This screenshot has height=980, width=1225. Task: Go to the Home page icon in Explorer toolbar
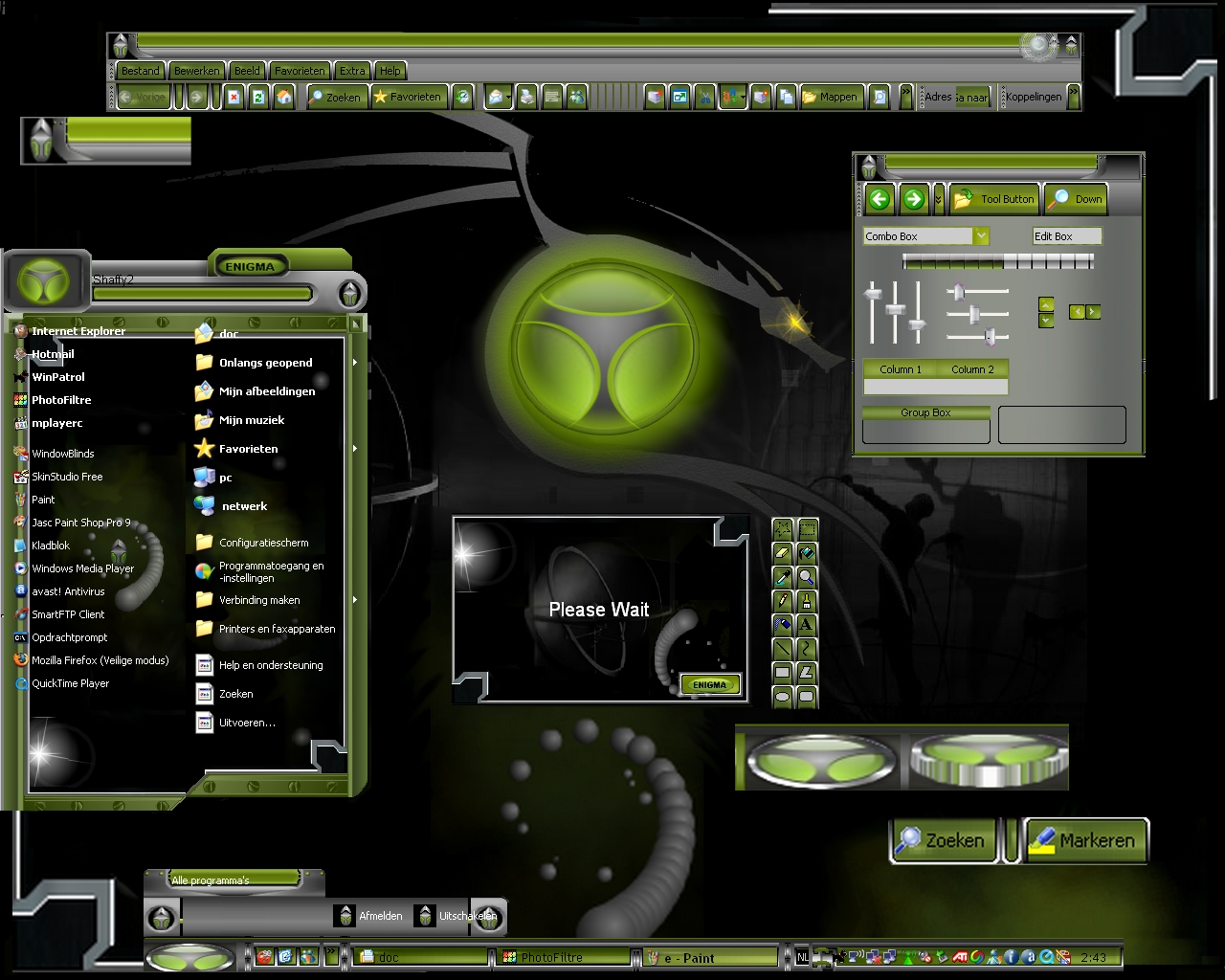click(x=283, y=97)
